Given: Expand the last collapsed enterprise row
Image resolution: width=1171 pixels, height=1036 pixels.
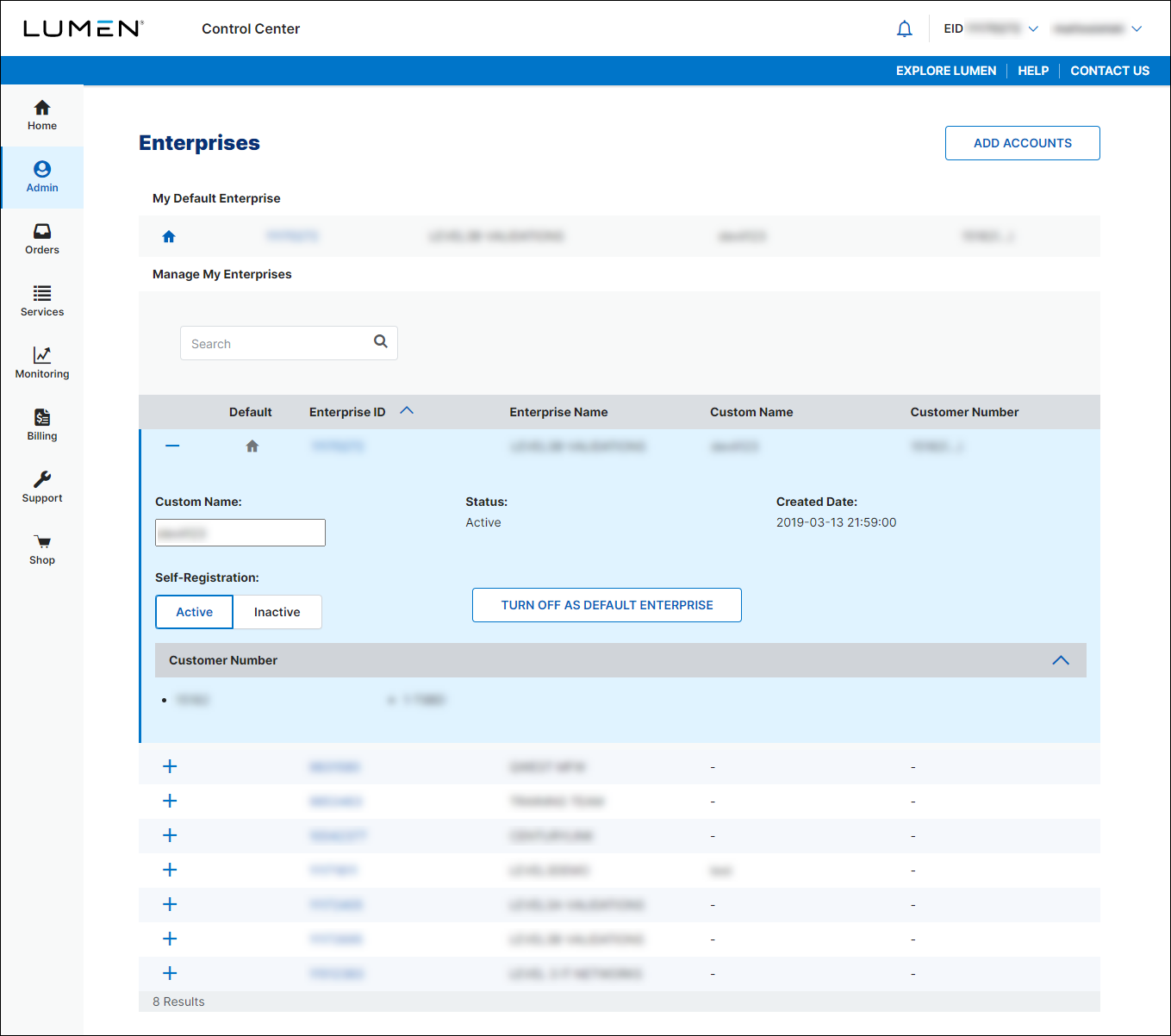Looking at the screenshot, I should pyautogui.click(x=170, y=973).
